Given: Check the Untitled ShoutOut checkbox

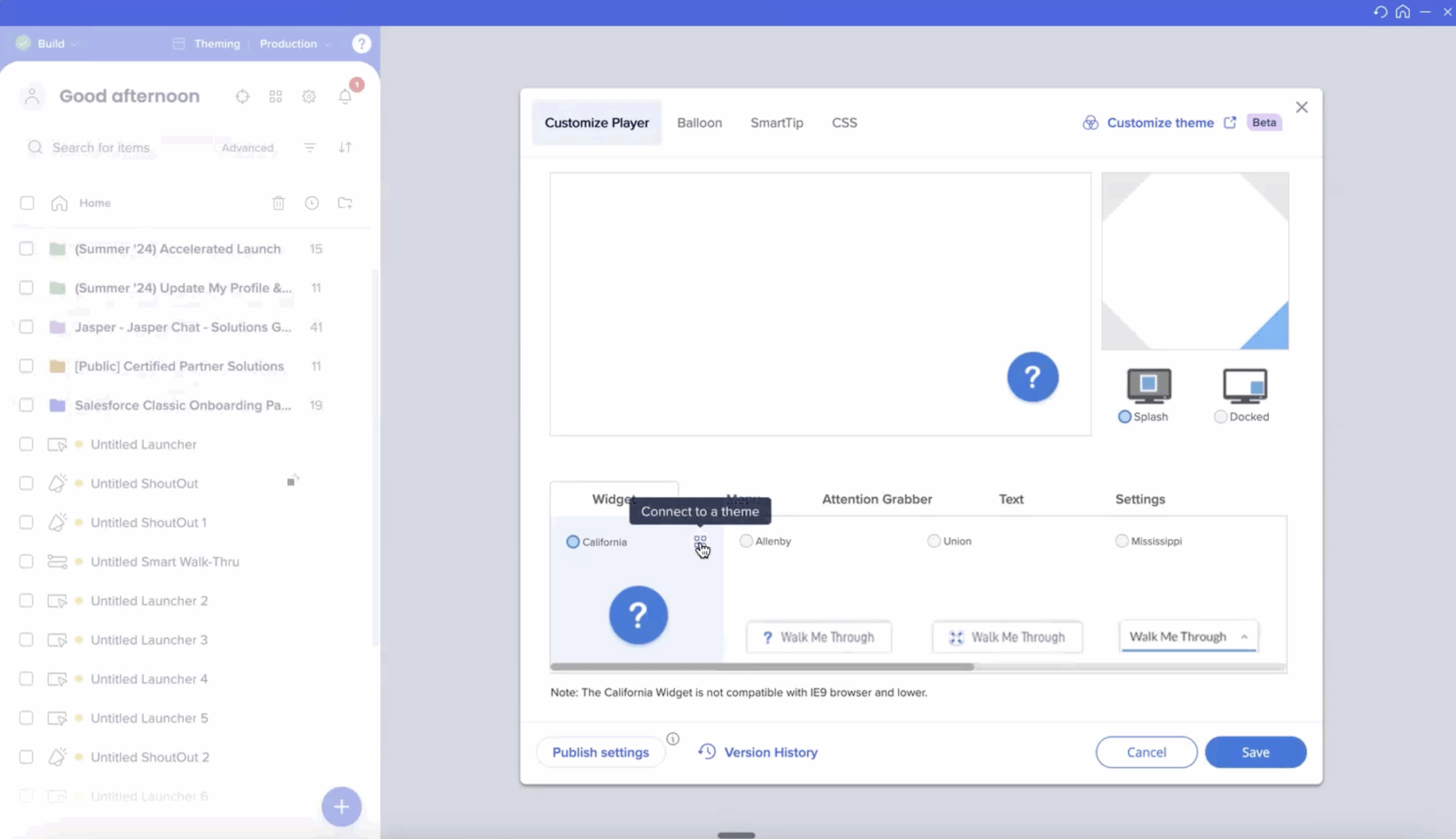Looking at the screenshot, I should pos(27,483).
